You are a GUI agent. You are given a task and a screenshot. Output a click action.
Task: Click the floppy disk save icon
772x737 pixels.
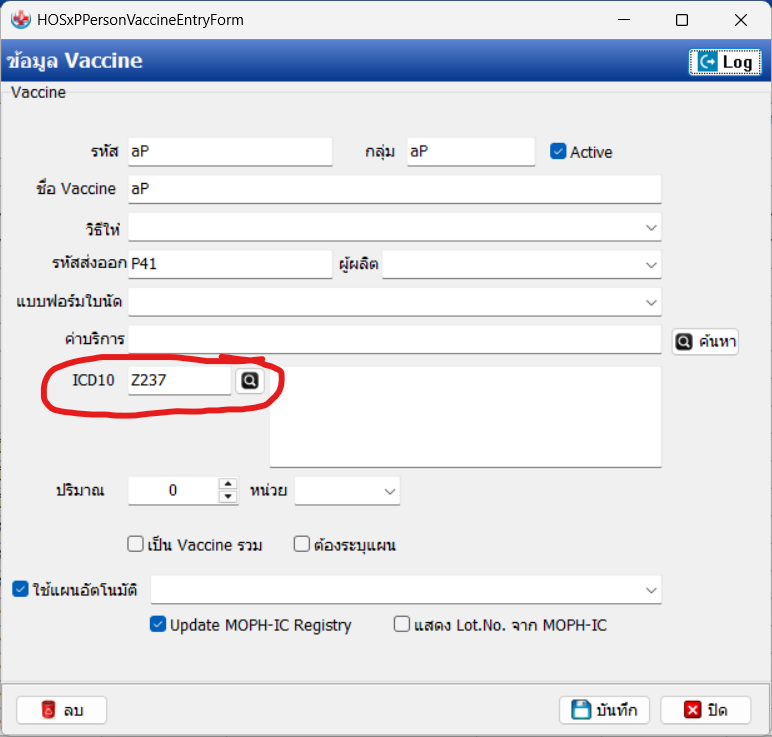point(580,710)
